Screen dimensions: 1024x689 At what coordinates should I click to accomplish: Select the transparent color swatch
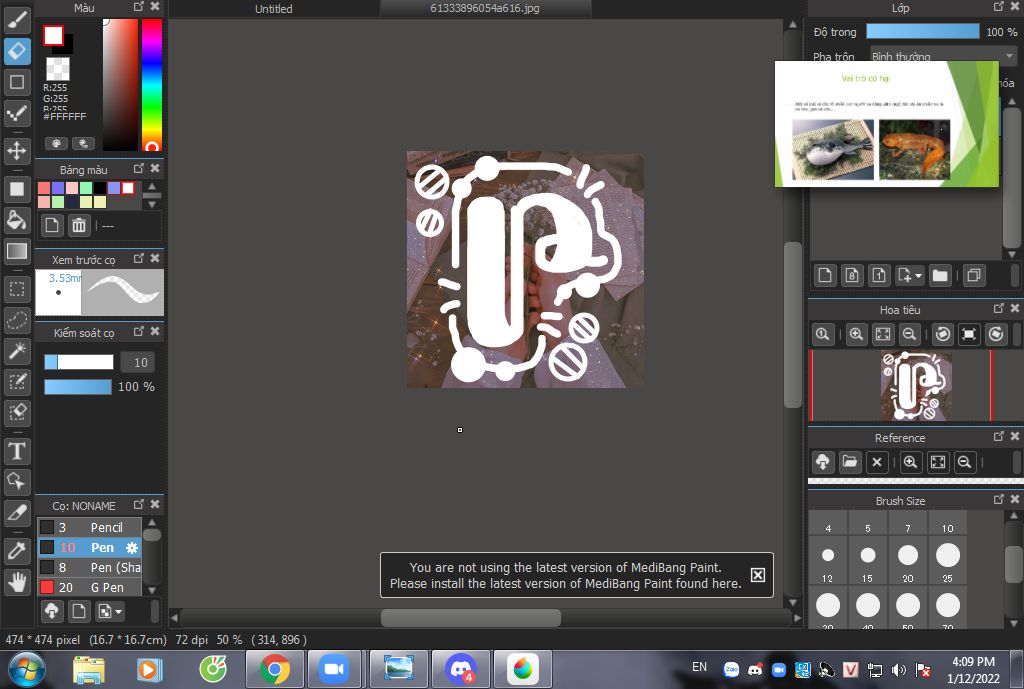click(x=57, y=69)
